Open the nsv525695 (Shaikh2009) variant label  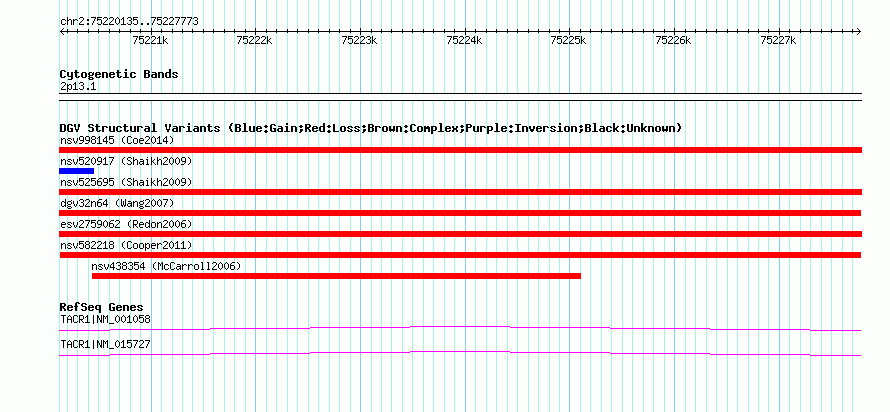click(126, 182)
